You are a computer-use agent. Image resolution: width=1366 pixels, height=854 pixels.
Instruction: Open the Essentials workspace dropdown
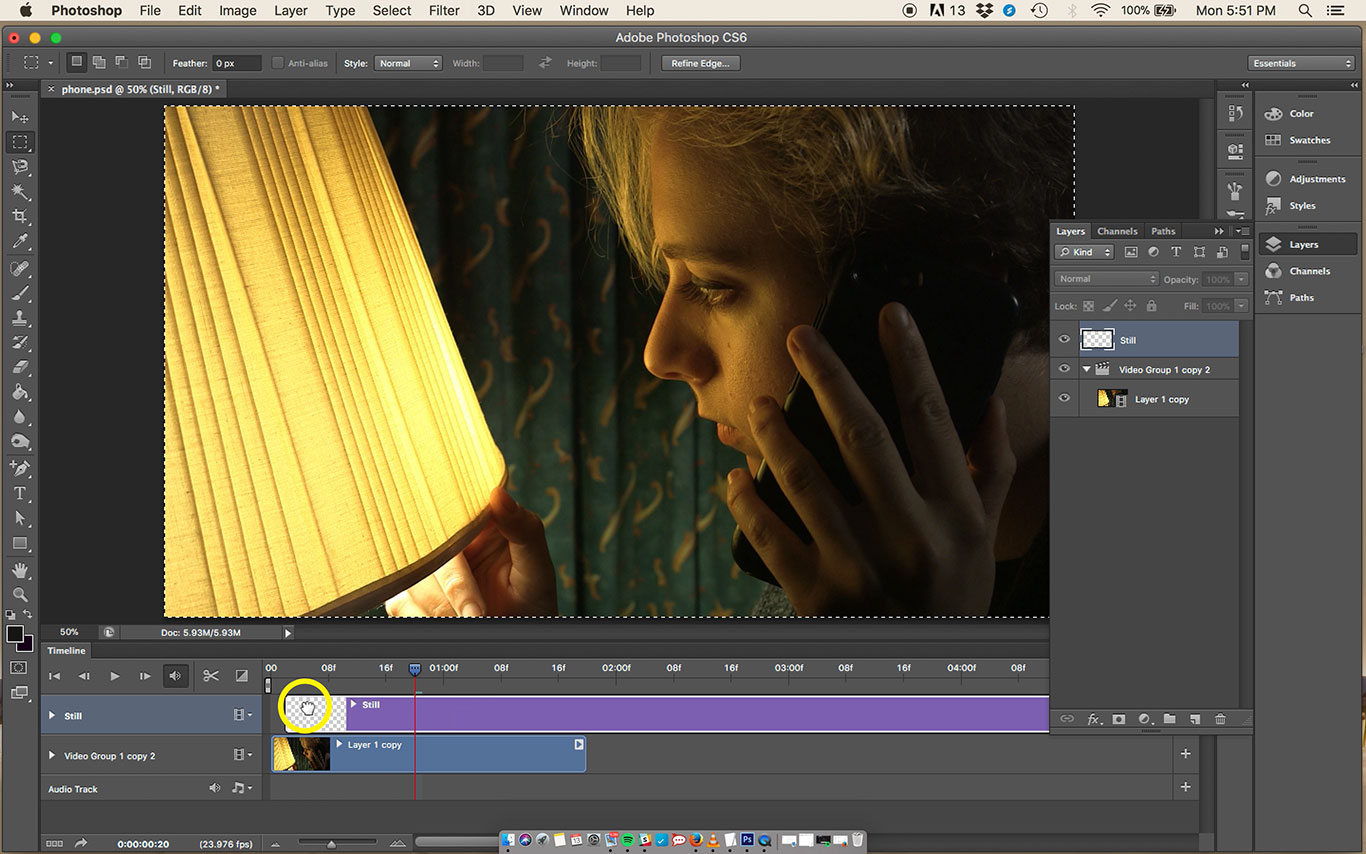pyautogui.click(x=1301, y=63)
